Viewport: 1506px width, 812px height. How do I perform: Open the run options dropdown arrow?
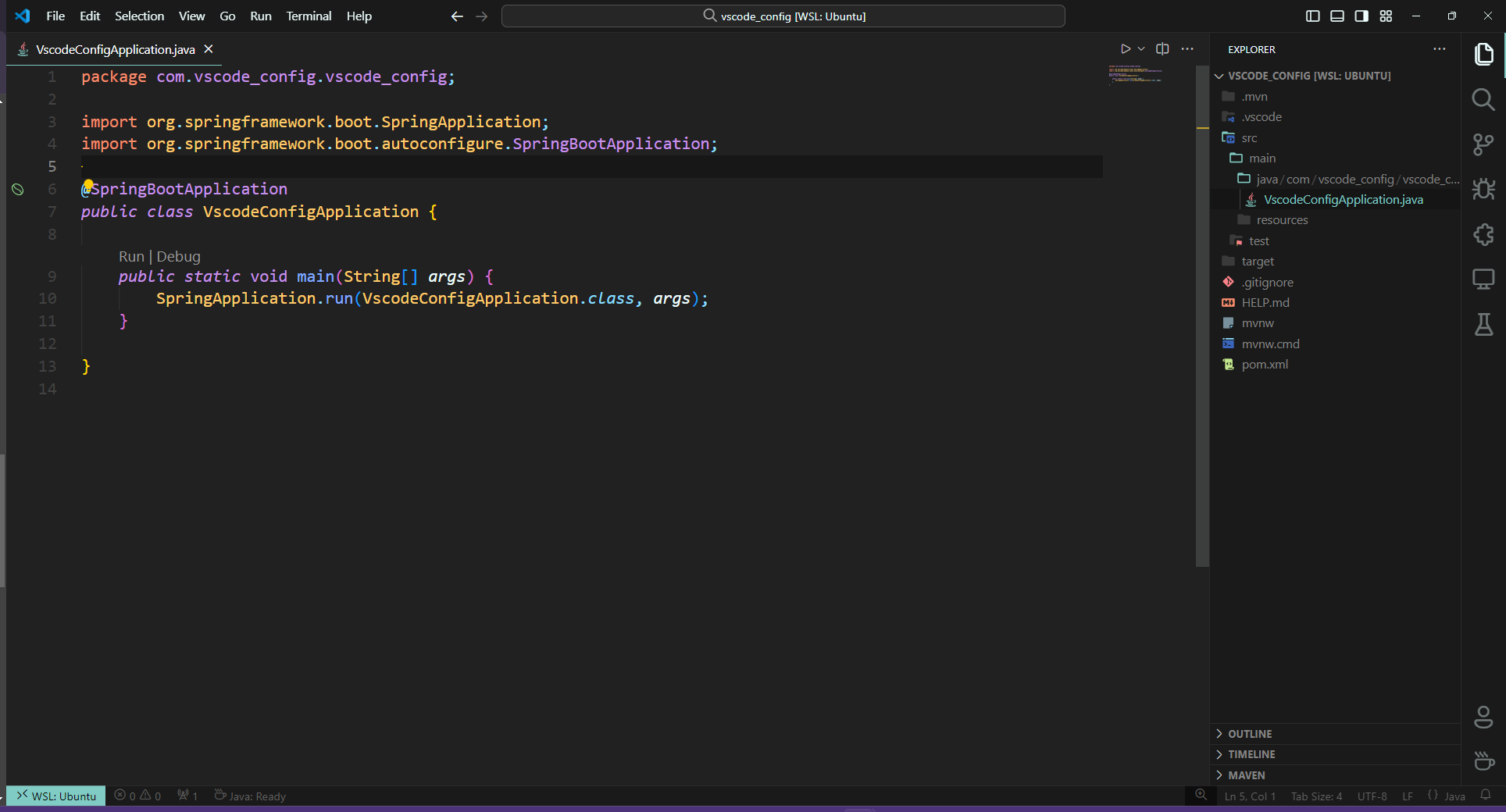pos(1141,48)
